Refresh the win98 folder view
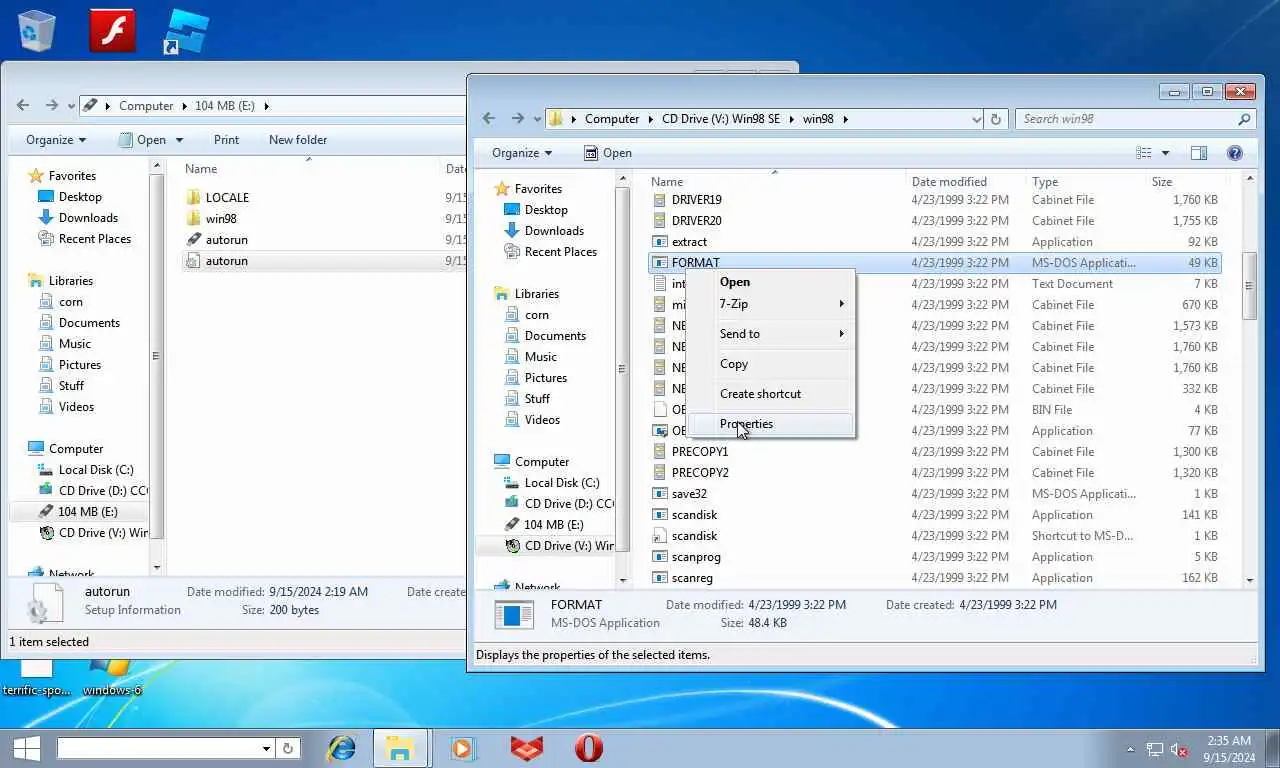This screenshot has width=1280, height=768. 995,119
